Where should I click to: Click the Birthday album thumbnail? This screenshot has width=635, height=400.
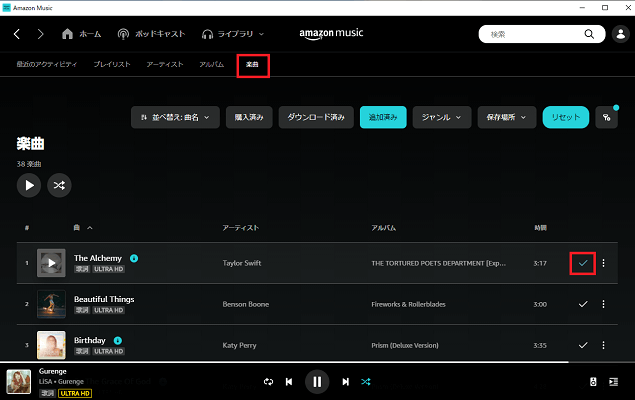click(51, 345)
